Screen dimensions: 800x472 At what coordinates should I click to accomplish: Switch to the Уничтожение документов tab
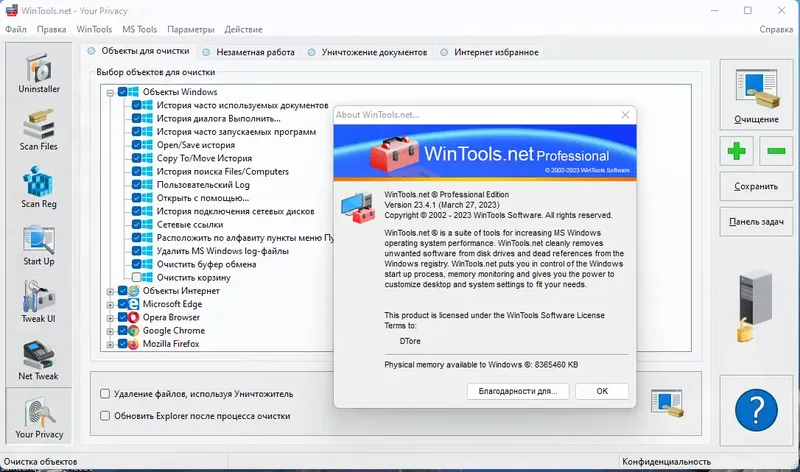367,52
